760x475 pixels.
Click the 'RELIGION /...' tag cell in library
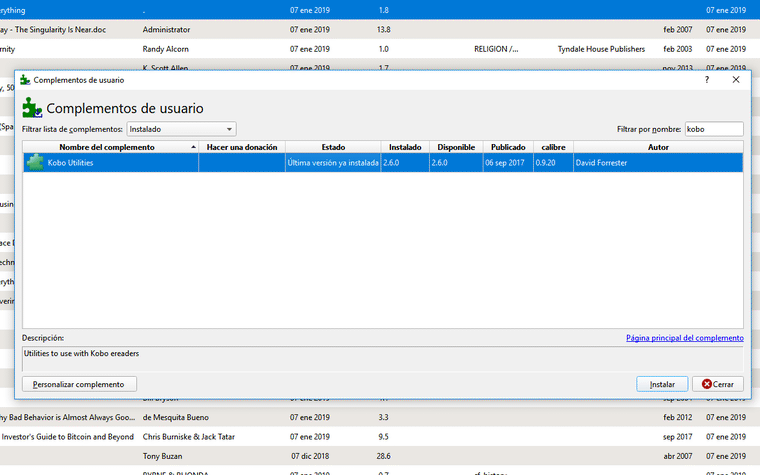496,49
